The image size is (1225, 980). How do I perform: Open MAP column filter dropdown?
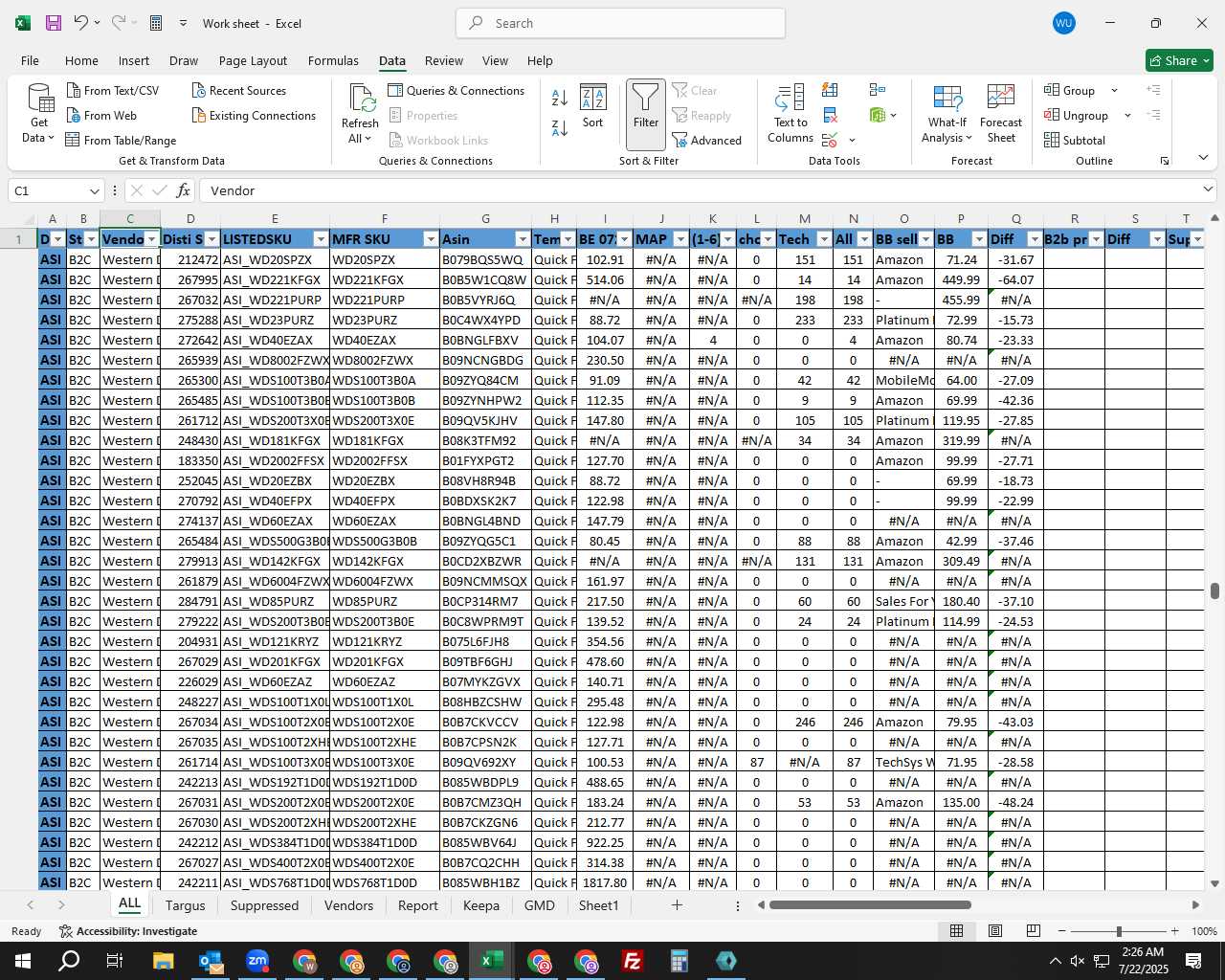click(680, 239)
